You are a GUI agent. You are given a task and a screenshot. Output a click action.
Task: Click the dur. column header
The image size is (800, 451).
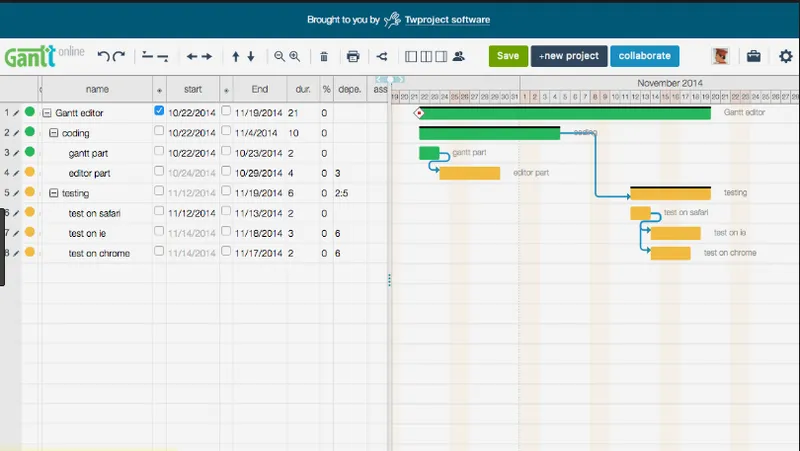(x=303, y=89)
